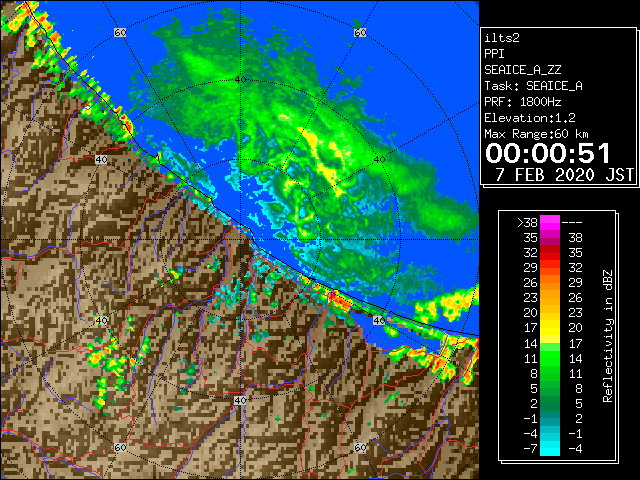Image resolution: width=640 pixels, height=480 pixels.
Task: Click the southeast 60 km ring label
Action: 360,447
